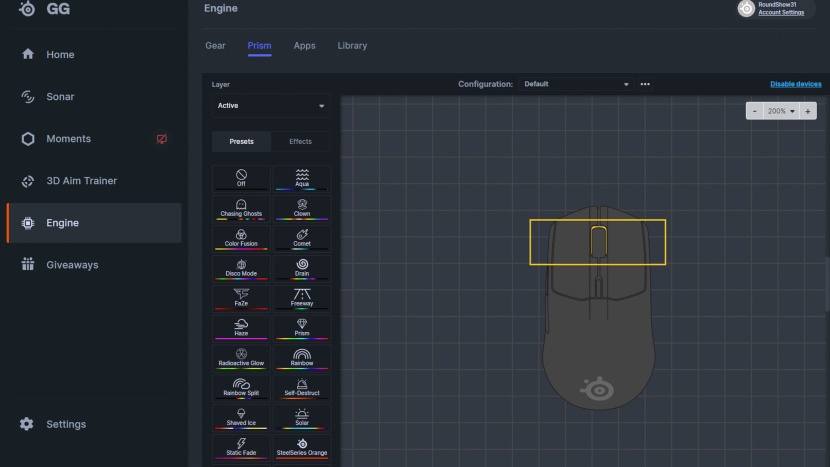The height and width of the screenshot is (467, 830).
Task: Apply the Rainbow Split preset
Action: coord(241,388)
